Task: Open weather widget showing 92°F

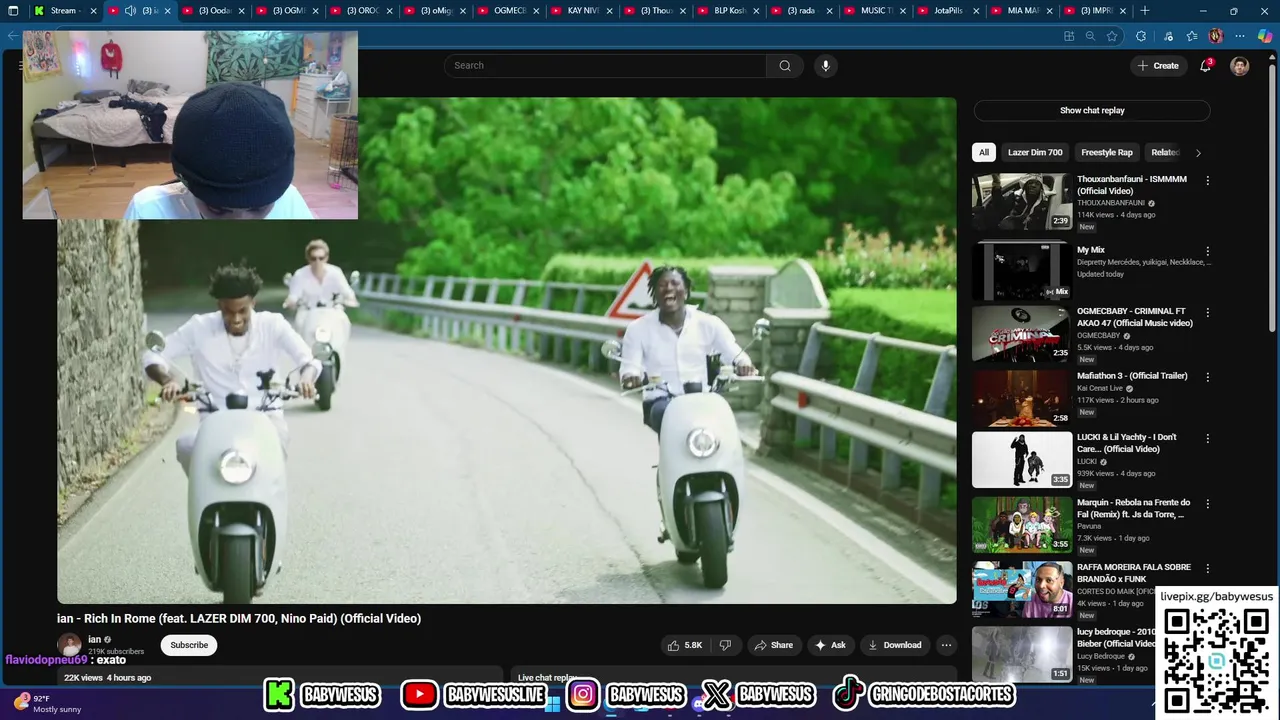Action: [47, 703]
